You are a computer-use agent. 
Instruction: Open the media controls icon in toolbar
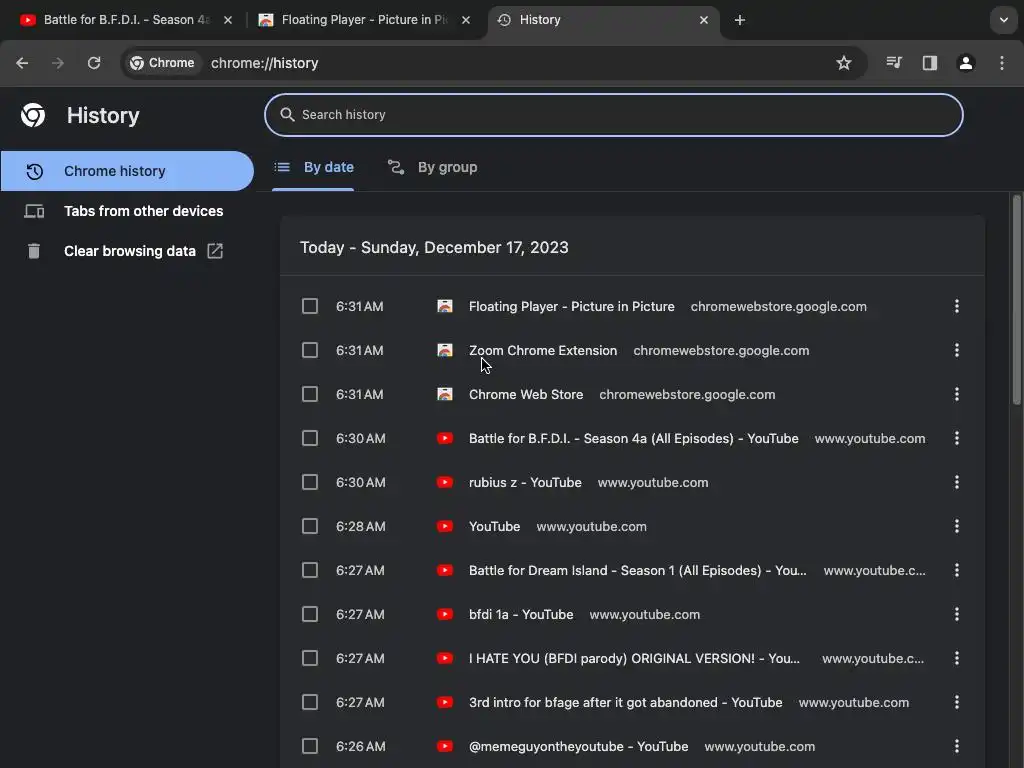tap(894, 63)
